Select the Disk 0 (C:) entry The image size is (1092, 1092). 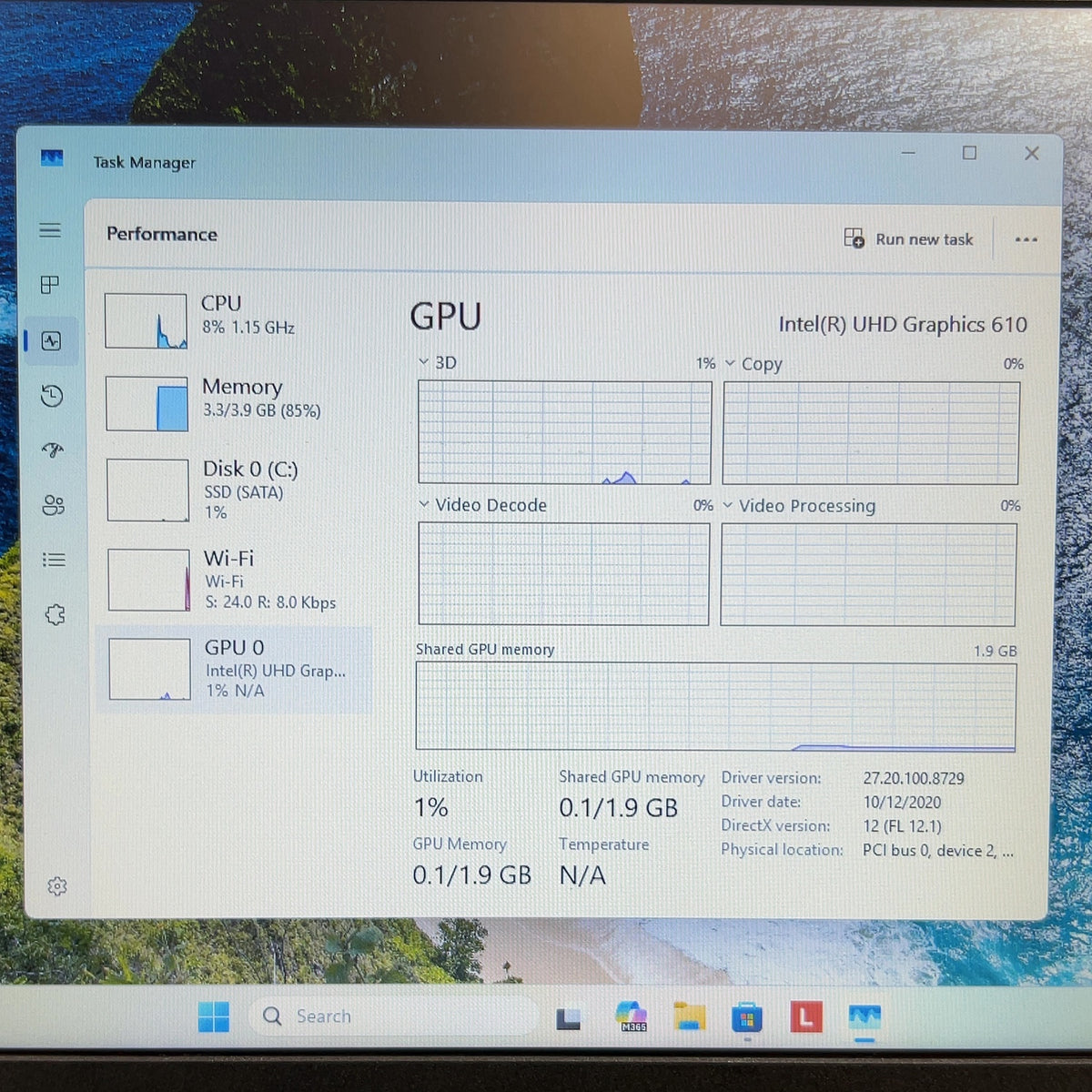235,490
